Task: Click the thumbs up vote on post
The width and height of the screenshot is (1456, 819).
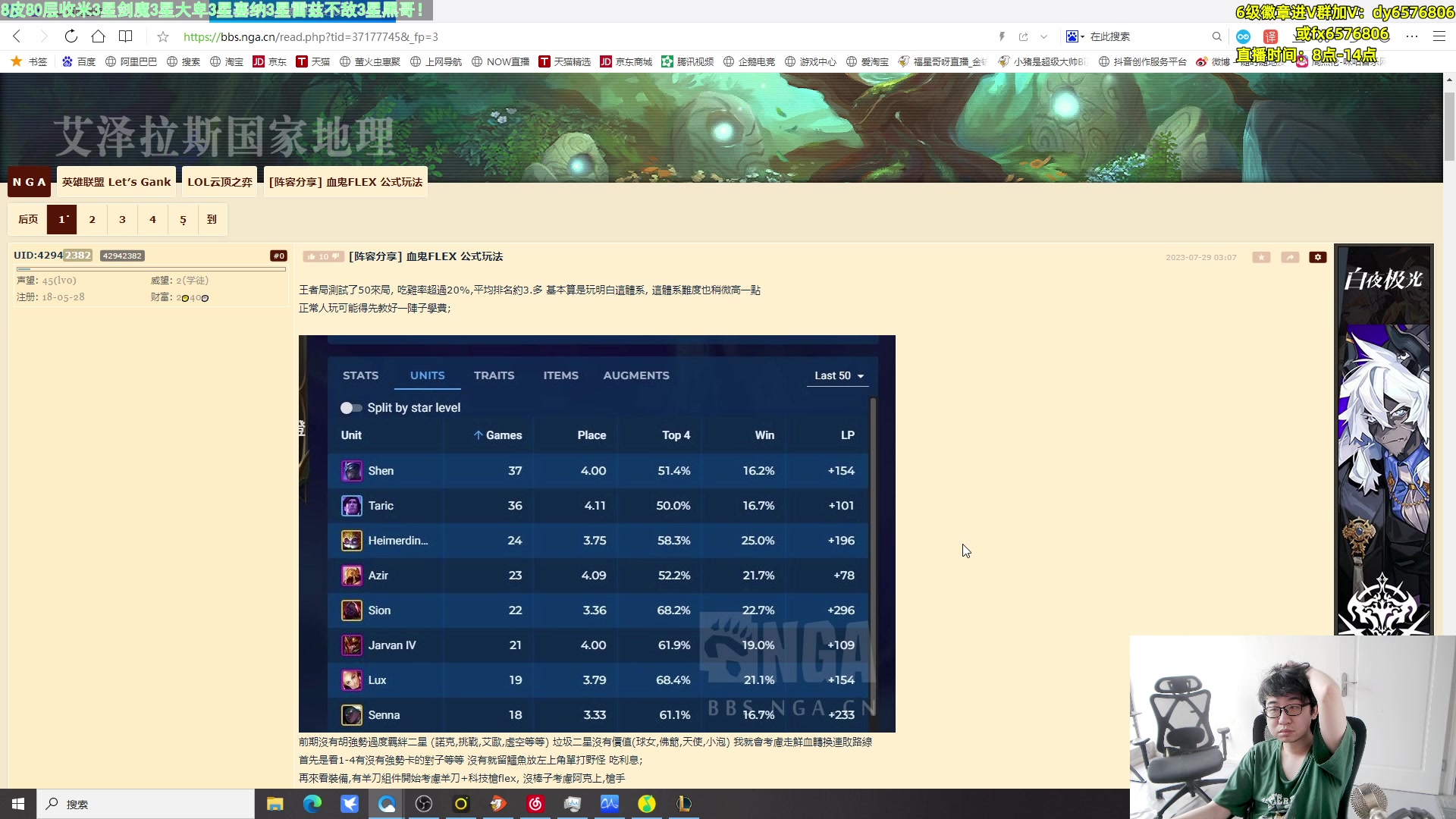Action: coord(312,256)
